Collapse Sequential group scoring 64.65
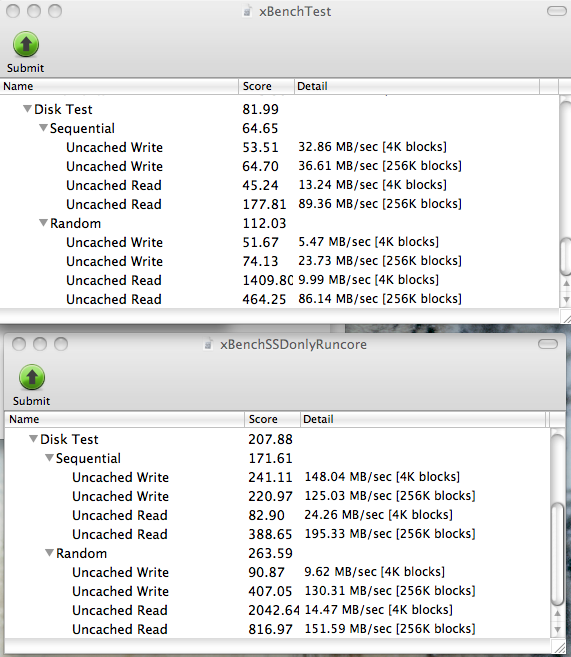This screenshot has width=571, height=657. coord(43,128)
